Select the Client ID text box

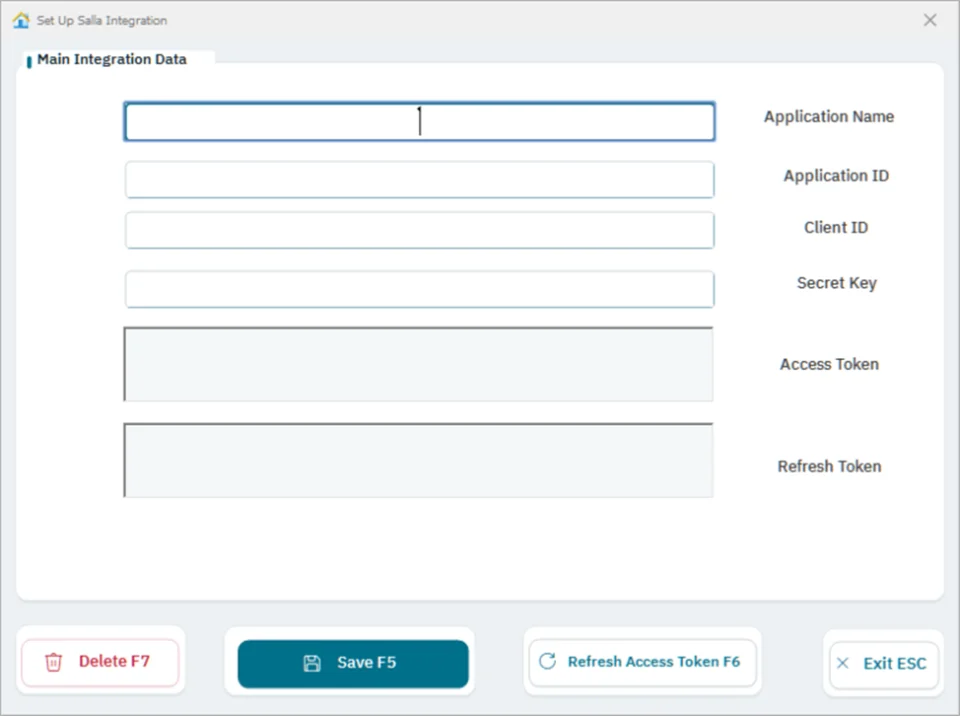[x=419, y=230]
